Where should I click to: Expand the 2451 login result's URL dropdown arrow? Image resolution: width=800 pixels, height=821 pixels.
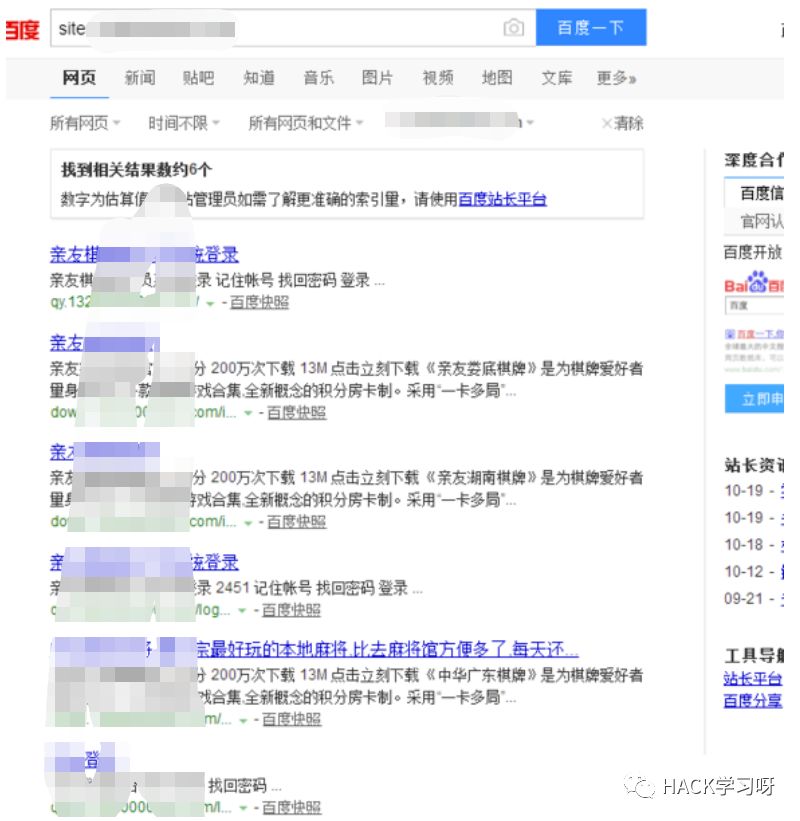pyautogui.click(x=242, y=611)
